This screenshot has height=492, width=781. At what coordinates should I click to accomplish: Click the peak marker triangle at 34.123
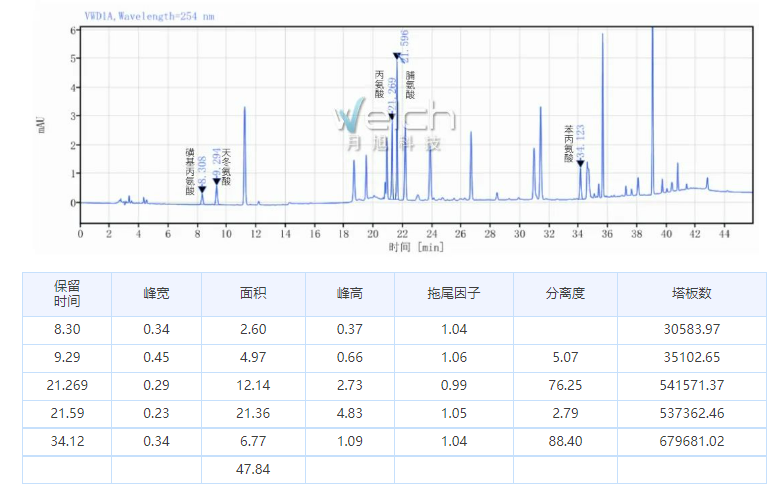(x=580, y=163)
